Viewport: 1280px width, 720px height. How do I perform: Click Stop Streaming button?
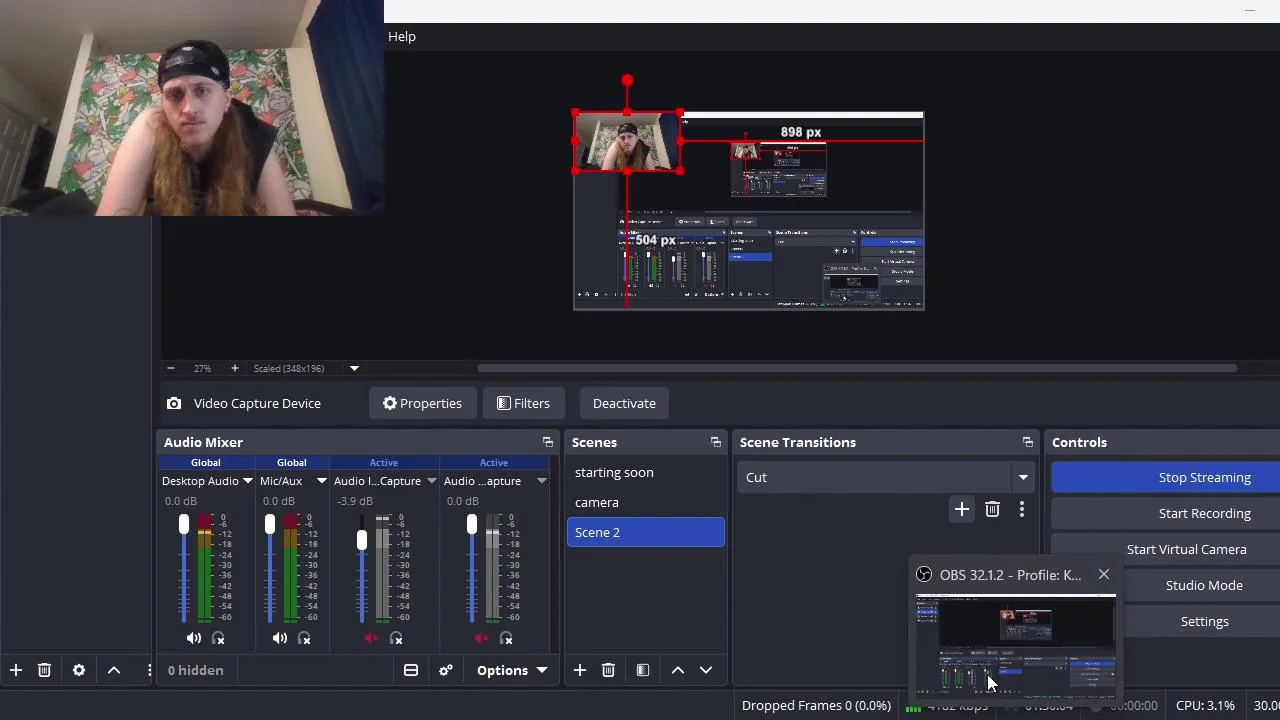tap(1166, 477)
